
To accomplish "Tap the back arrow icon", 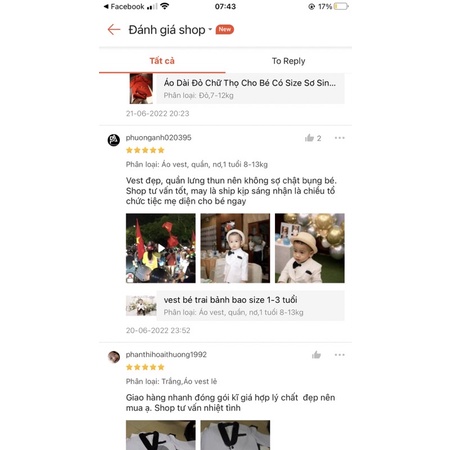I will pyautogui.click(x=114, y=30).
